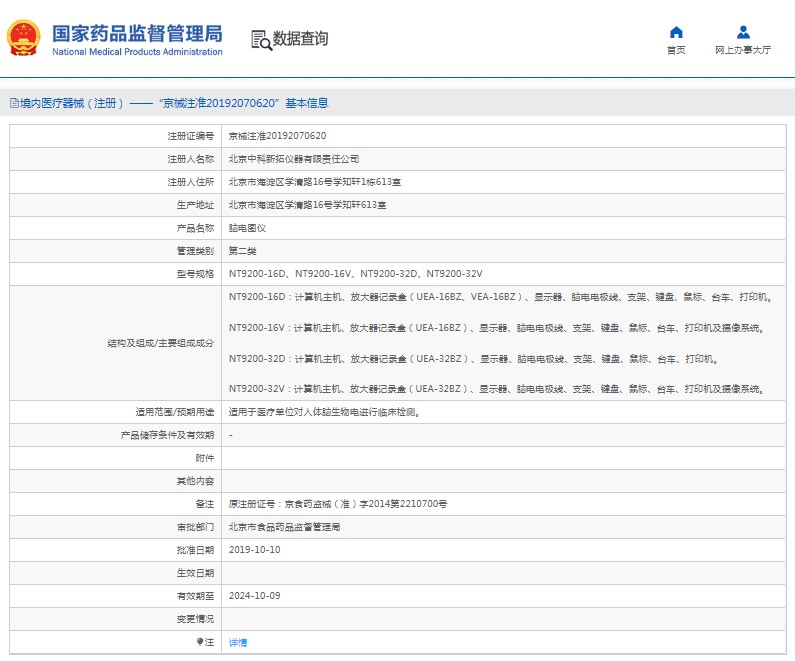Click the 结构及组成/主要组成成分 label
Viewport: 795px width, 661px height.
pyautogui.click(x=161, y=343)
